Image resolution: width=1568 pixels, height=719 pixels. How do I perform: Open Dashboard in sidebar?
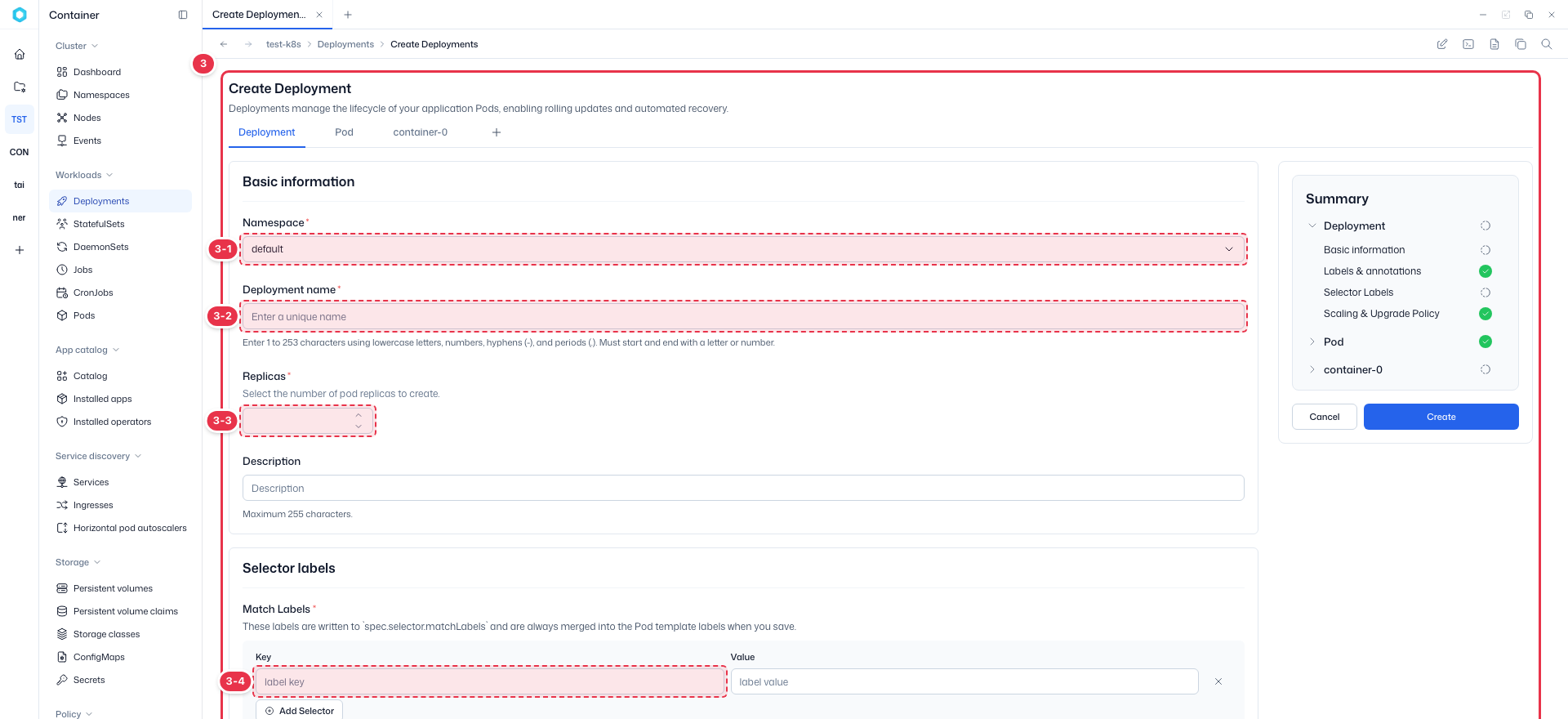click(x=120, y=72)
